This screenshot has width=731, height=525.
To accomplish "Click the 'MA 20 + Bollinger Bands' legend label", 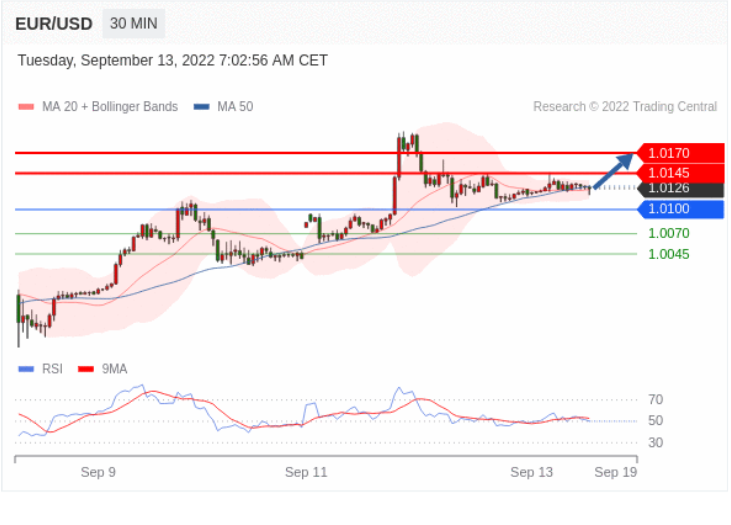I will click(110, 107).
